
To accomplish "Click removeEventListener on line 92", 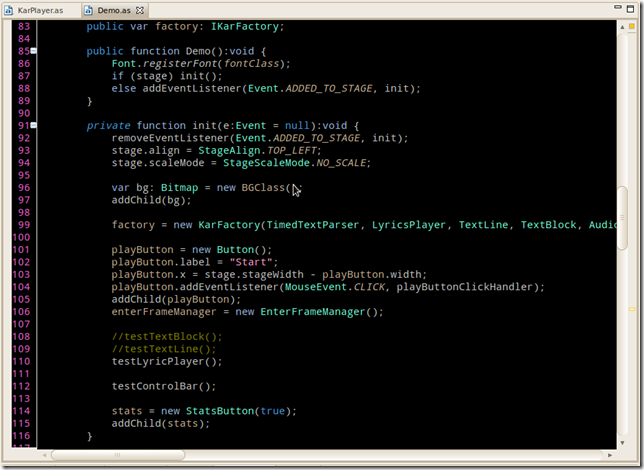I will pos(170,138).
